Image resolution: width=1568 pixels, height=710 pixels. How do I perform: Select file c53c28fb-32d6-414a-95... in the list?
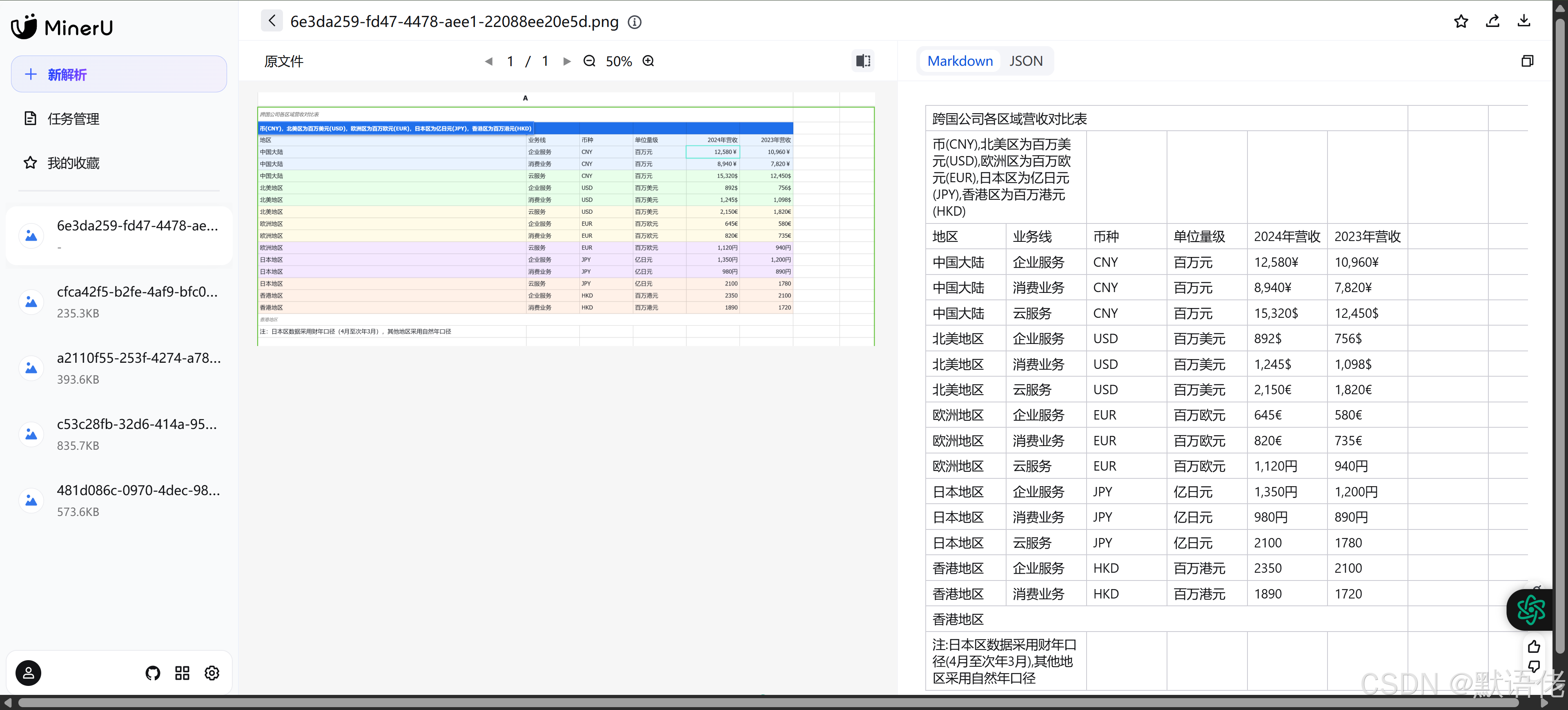pos(119,434)
